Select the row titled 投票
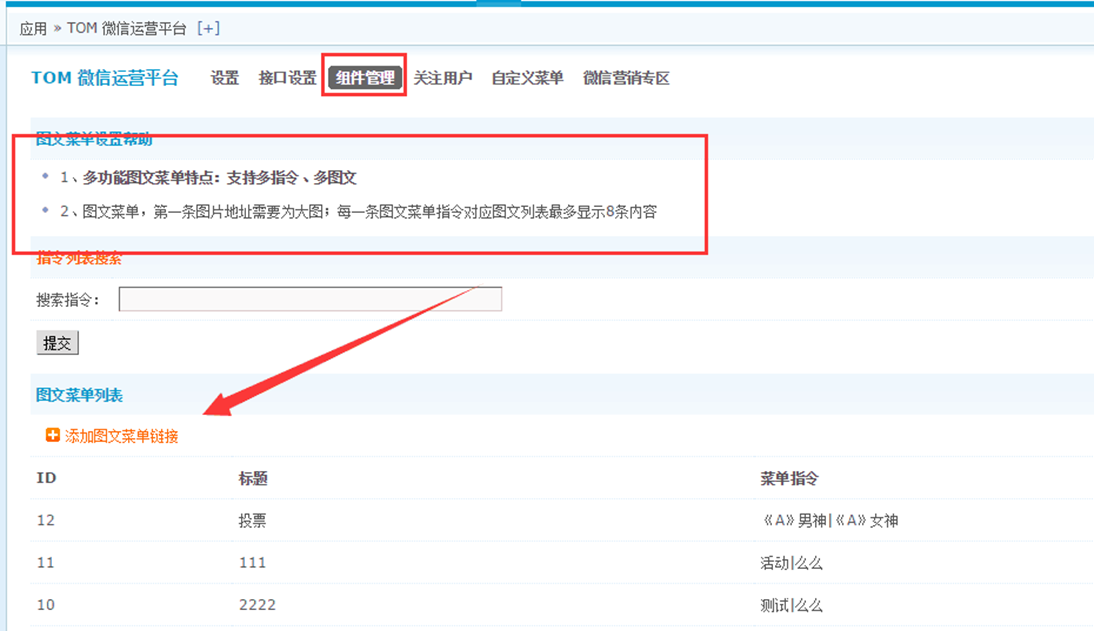 click(x=562, y=521)
